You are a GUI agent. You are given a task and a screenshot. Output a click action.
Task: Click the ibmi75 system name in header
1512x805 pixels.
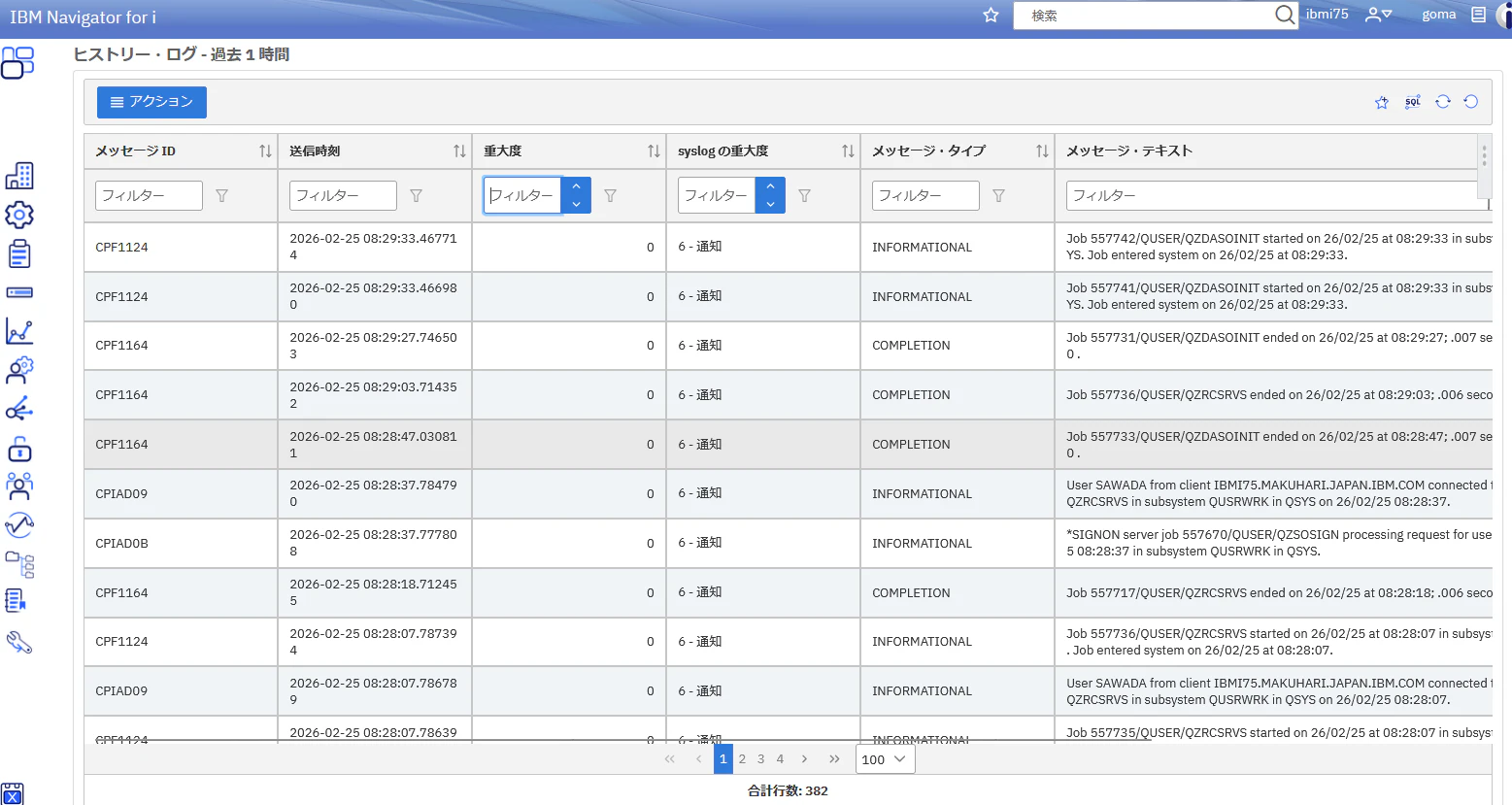tap(1327, 15)
